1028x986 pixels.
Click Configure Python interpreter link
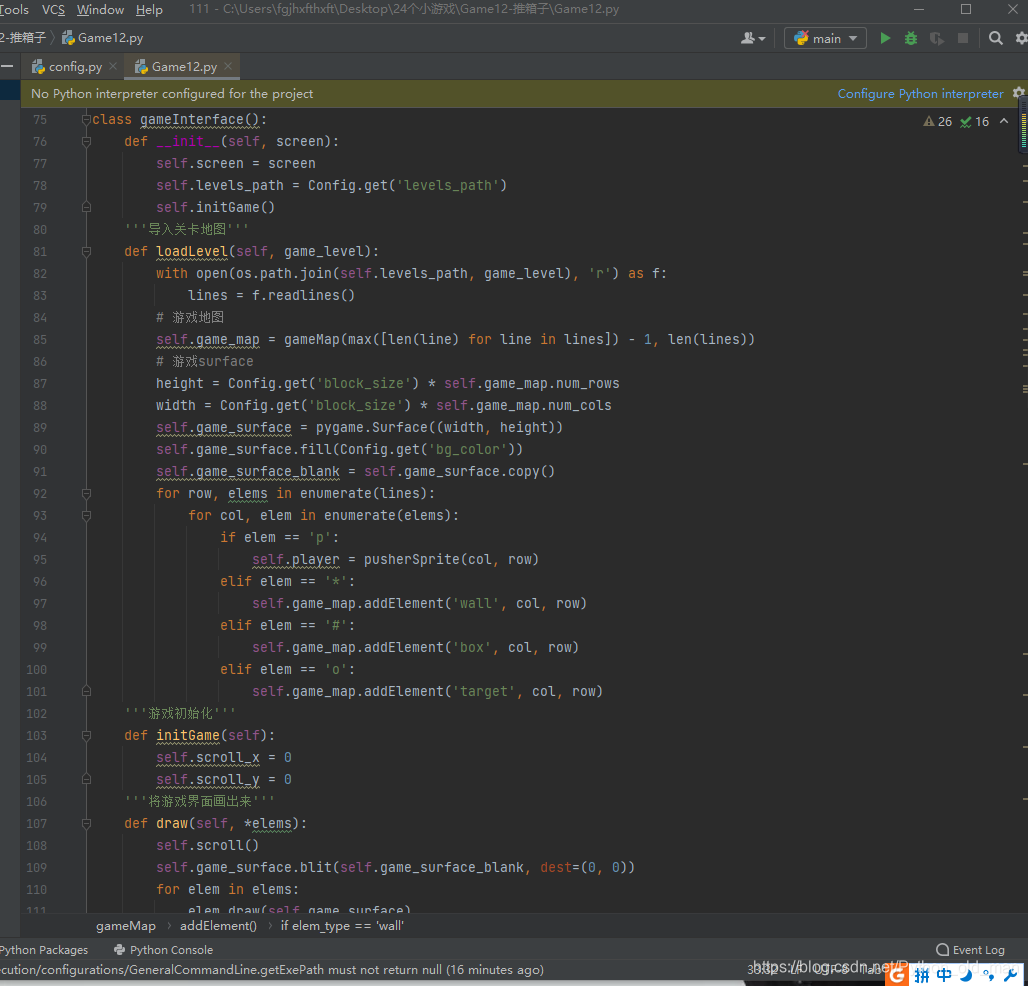coord(920,94)
